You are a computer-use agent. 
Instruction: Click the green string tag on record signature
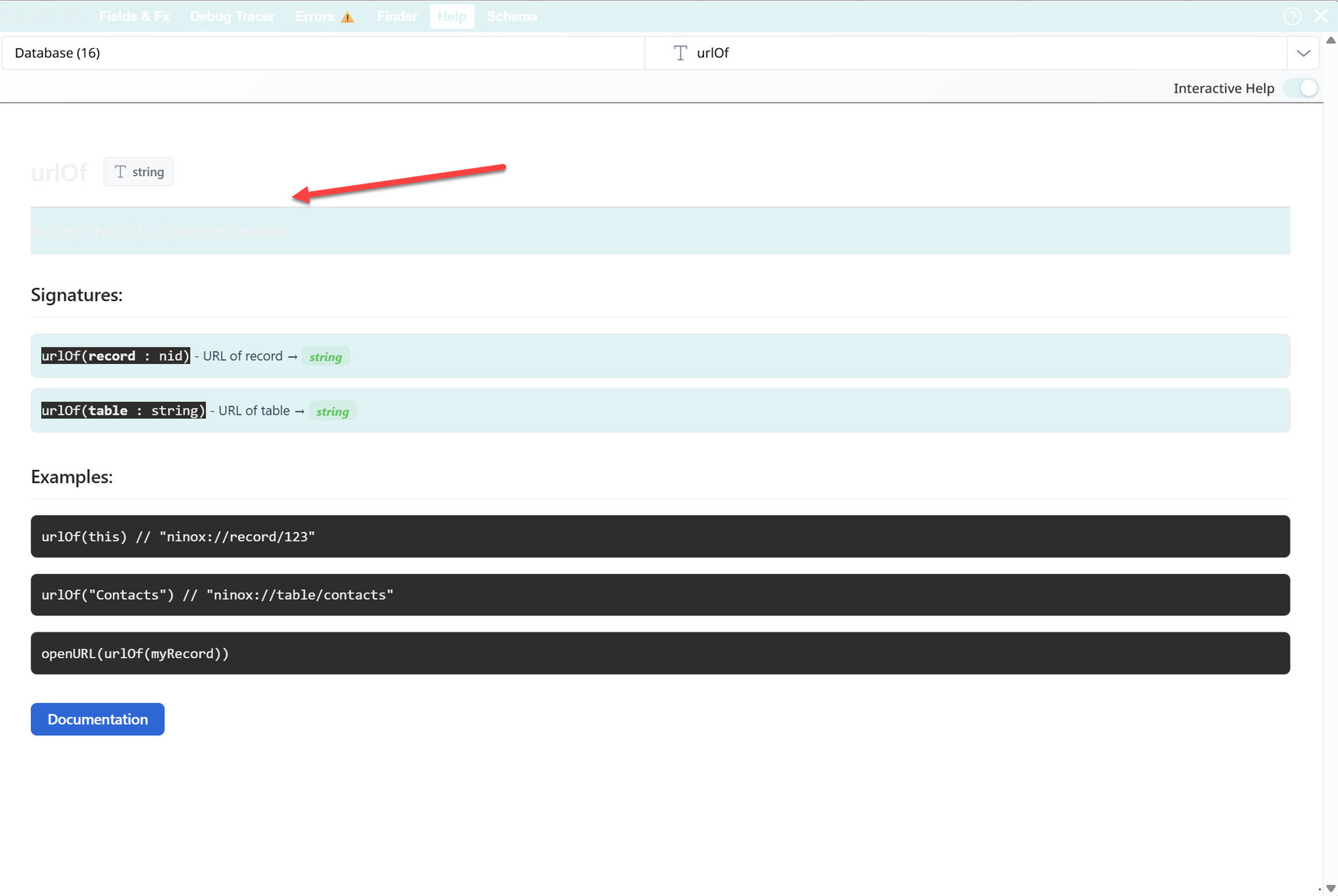click(x=325, y=357)
